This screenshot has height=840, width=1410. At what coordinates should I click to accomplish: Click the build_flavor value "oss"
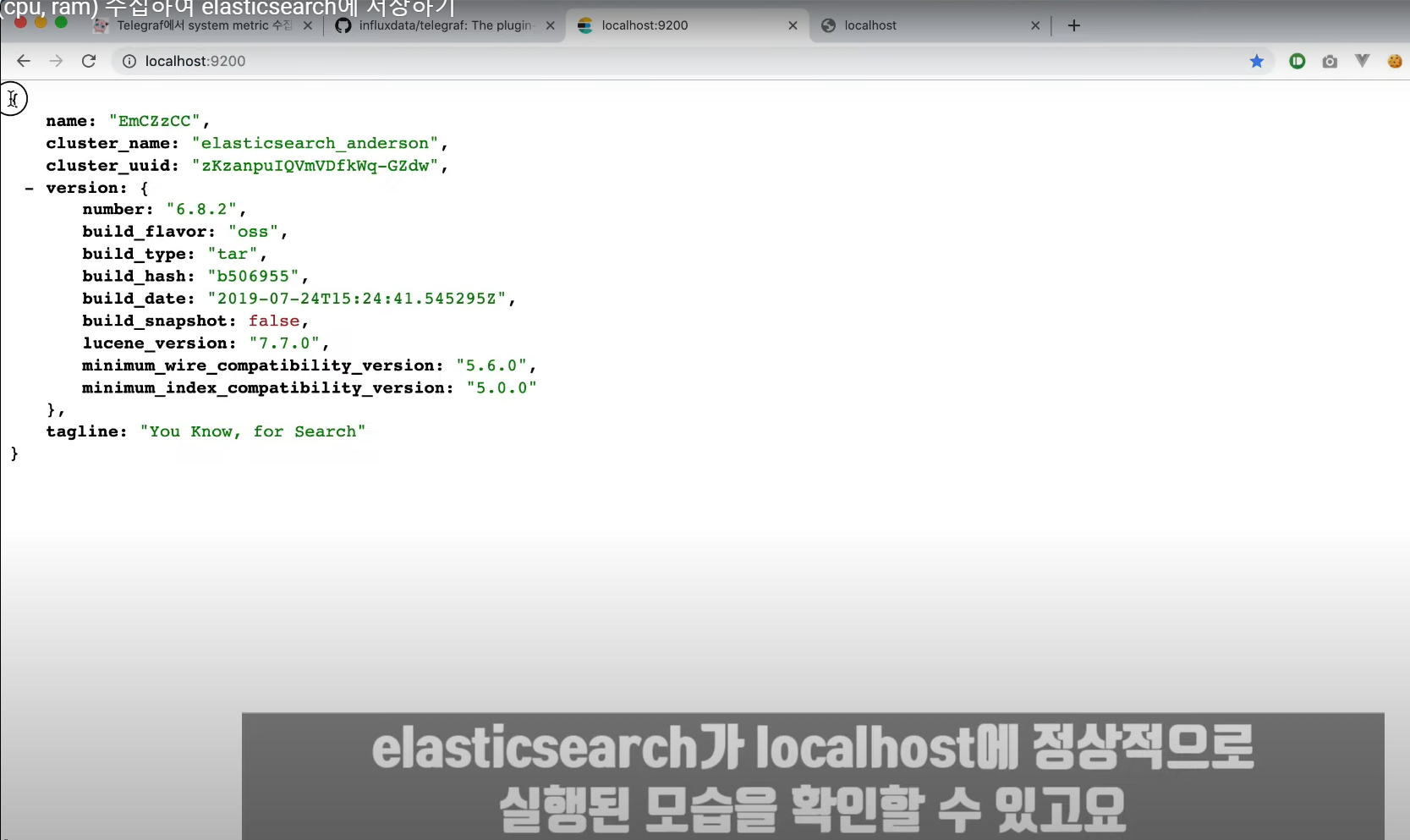point(253,232)
